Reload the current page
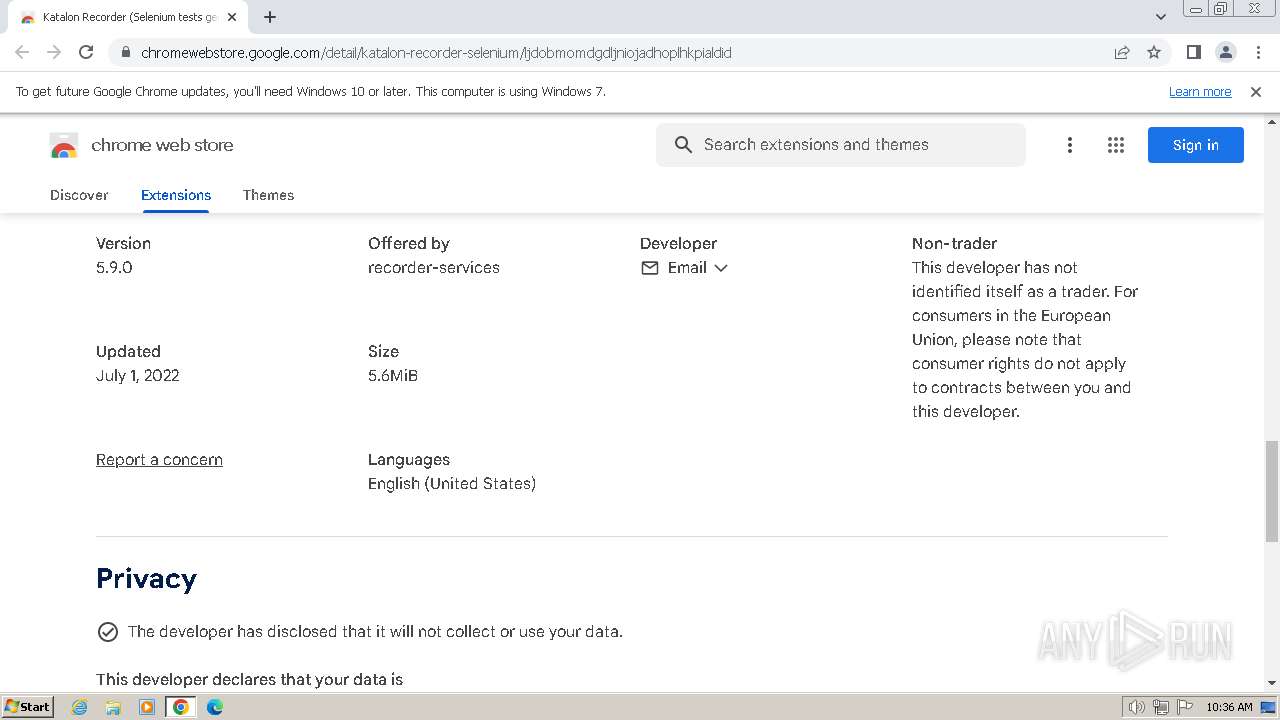The image size is (1280, 720). [x=86, y=52]
